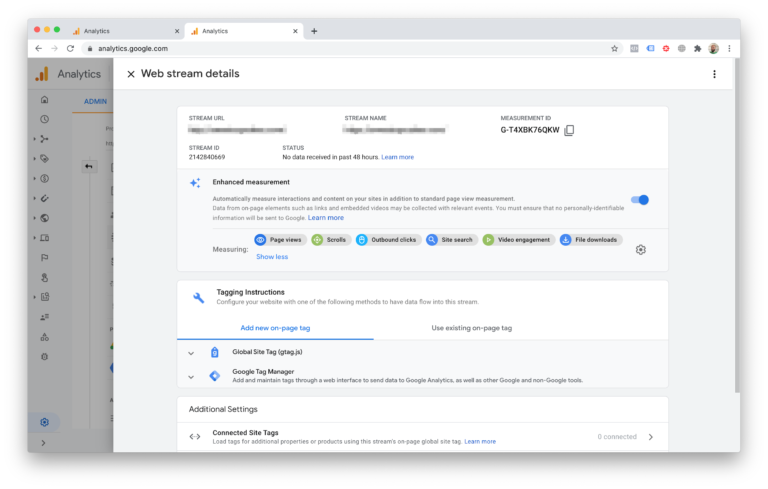
Task: Click the Admin gear at sidebar bottom
Action: point(45,422)
